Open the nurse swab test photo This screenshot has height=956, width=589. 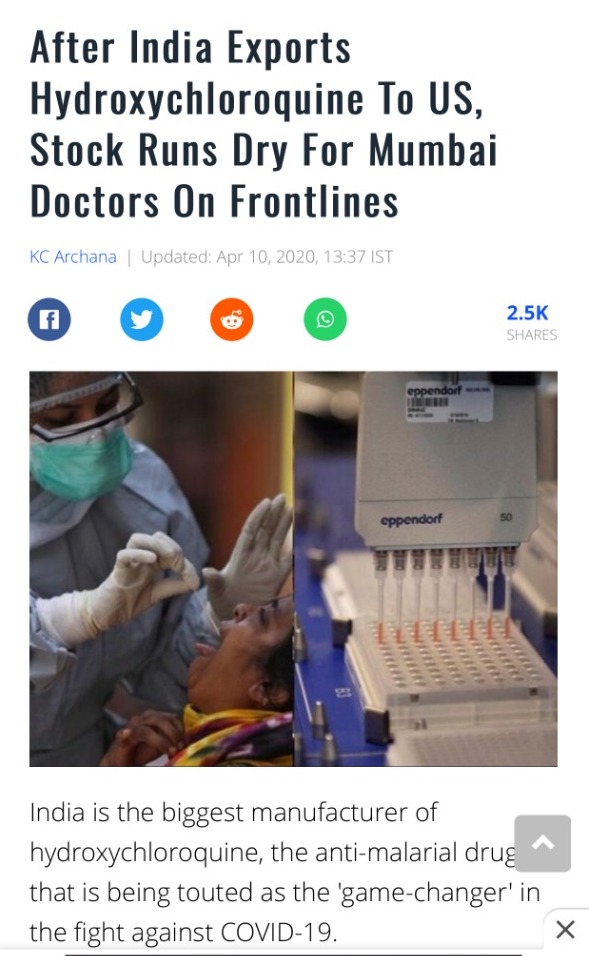pos(161,568)
